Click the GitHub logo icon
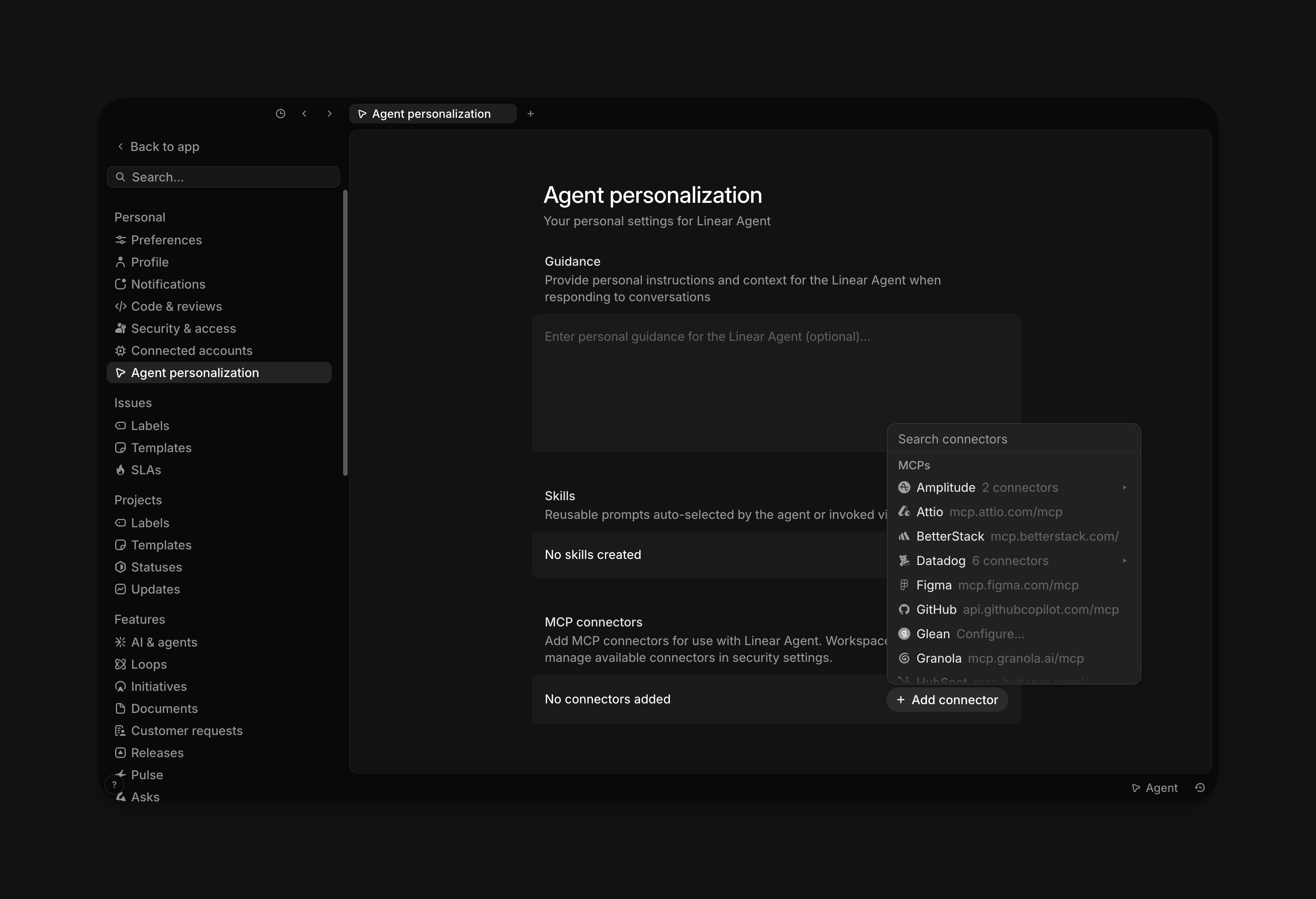Viewport: 1316px width, 899px height. pos(904,609)
